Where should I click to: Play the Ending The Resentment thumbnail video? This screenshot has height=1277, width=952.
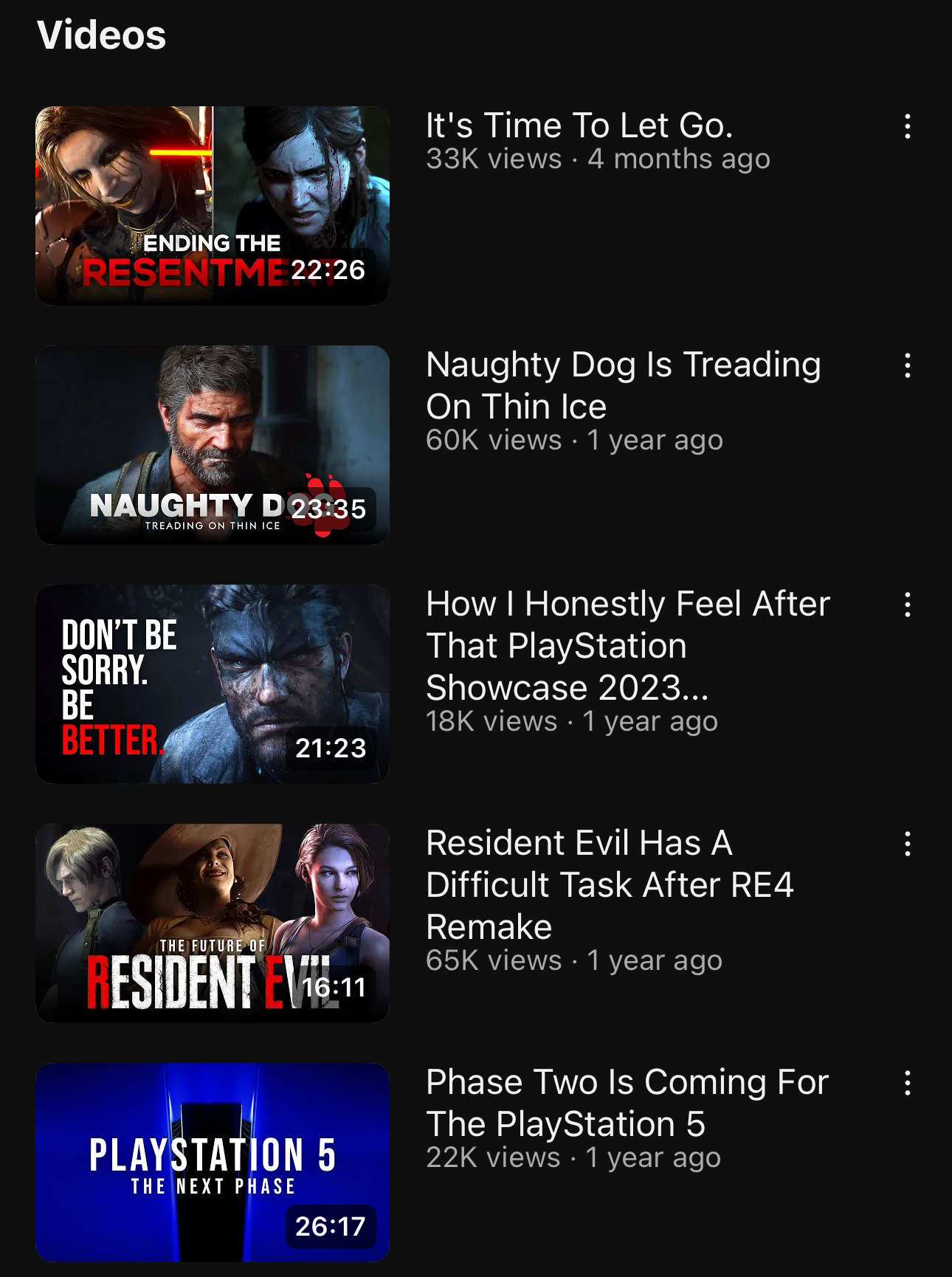coord(213,206)
